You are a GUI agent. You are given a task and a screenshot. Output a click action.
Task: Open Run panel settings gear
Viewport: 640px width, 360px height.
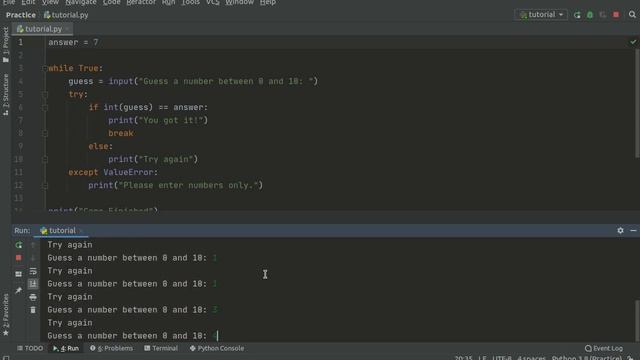tap(620, 231)
